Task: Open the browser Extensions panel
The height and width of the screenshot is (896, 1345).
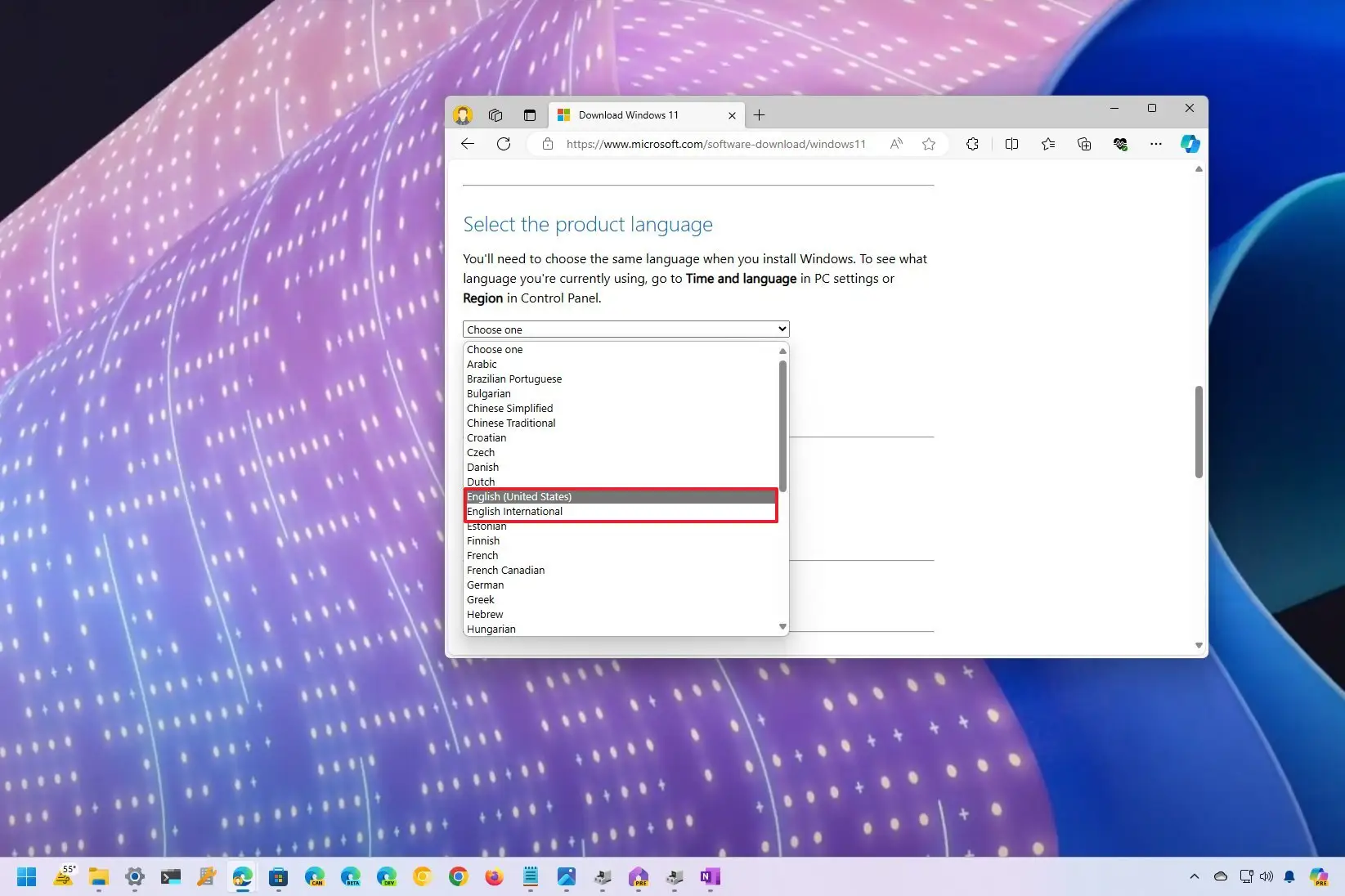Action: coord(972,144)
